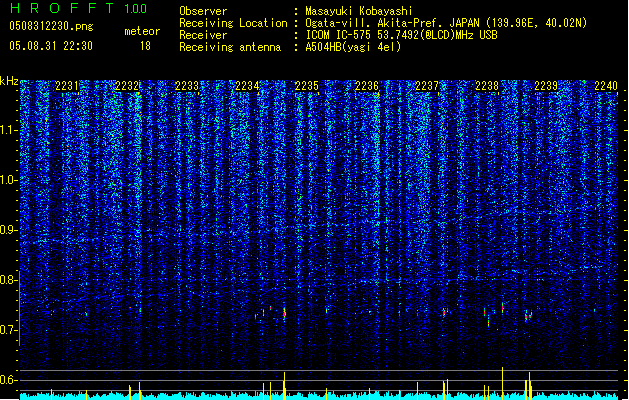Click the ICOM IC-575 receiver text
Viewport: 629px width, 400px height.
(401, 35)
